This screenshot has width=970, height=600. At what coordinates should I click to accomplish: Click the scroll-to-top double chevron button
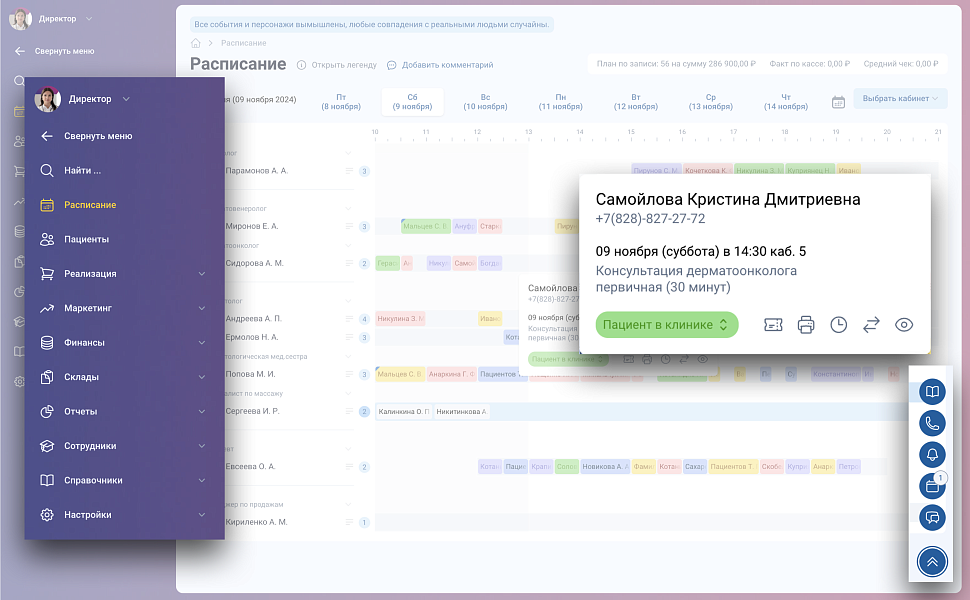pos(932,562)
